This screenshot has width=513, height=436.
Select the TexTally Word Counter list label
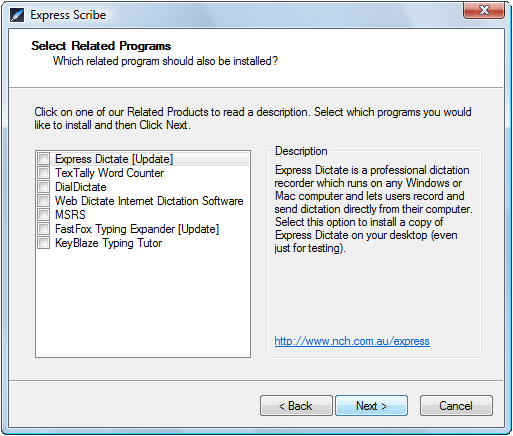point(109,173)
